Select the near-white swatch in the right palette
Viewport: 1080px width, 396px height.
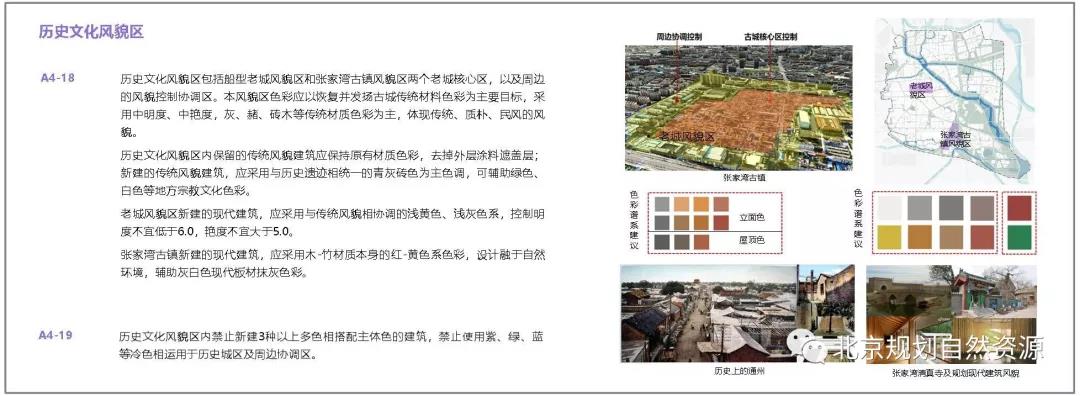click(x=889, y=207)
